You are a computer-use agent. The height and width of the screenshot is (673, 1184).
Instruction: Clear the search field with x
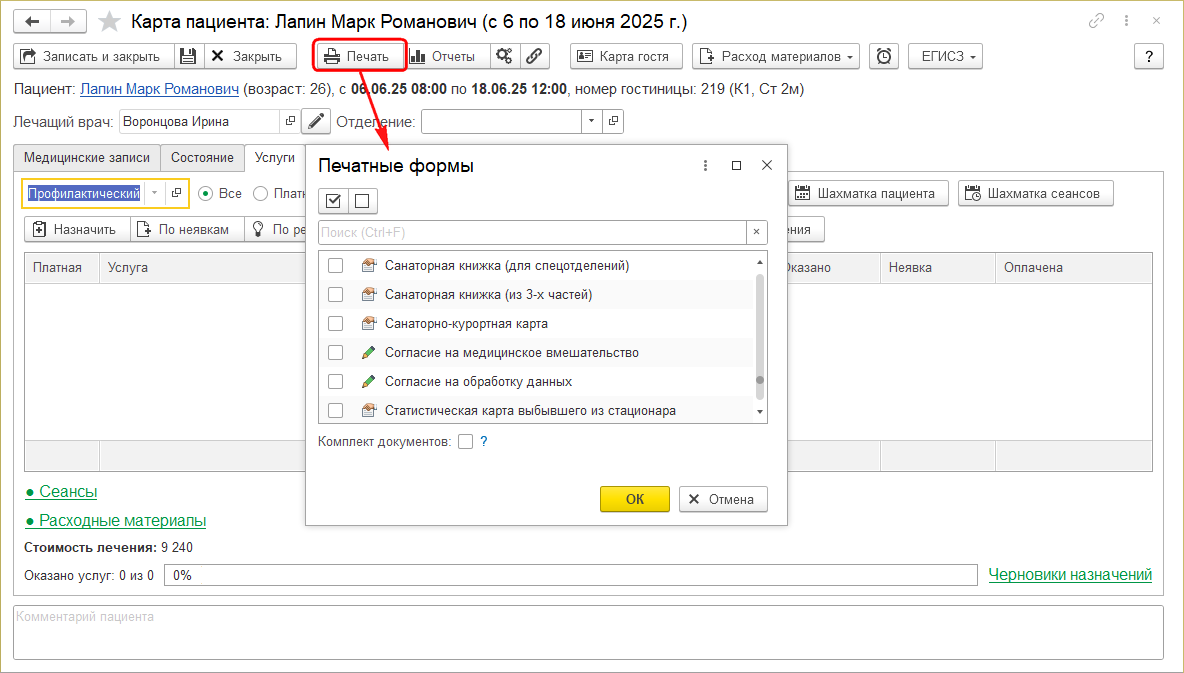click(757, 232)
